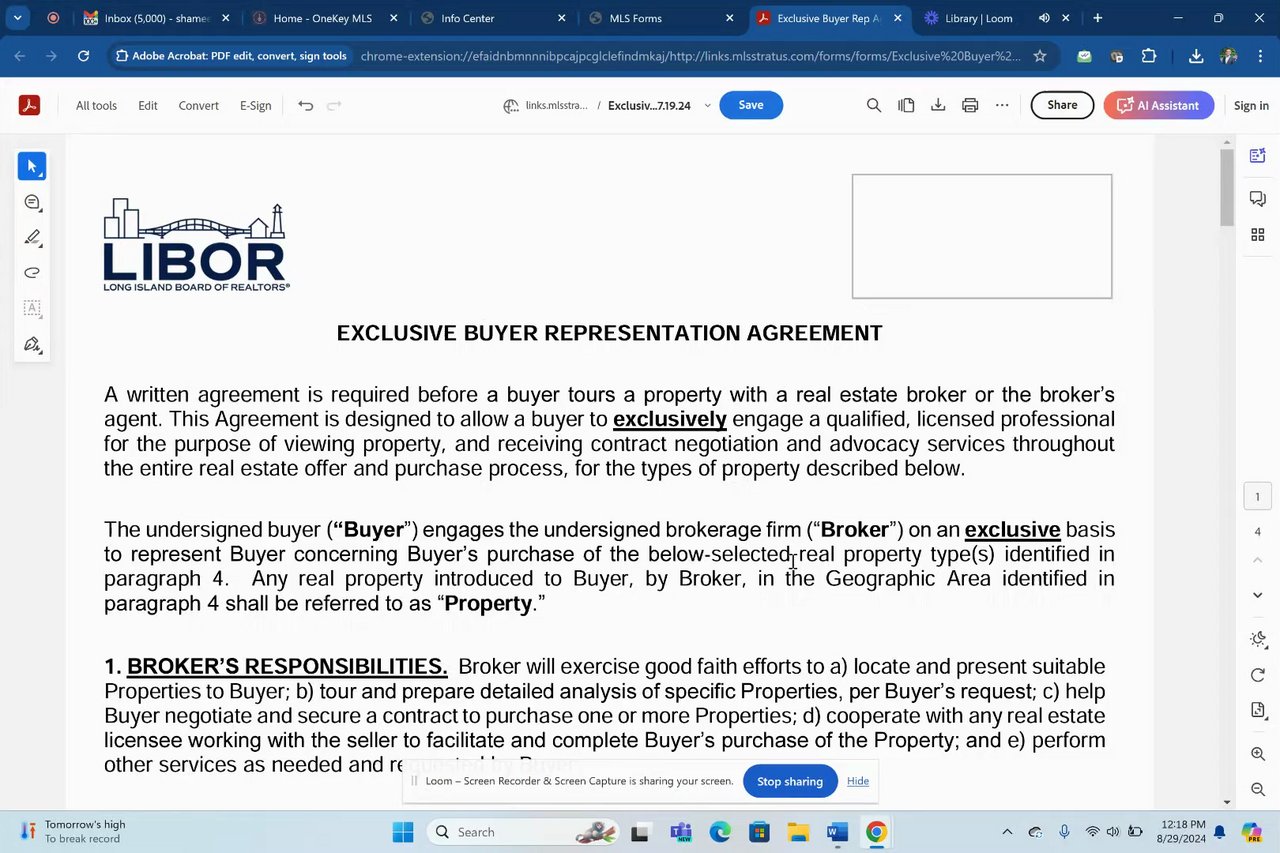The image size is (1280, 853).
Task: Open the Chrome tab search dropdown
Action: pyautogui.click(x=17, y=18)
